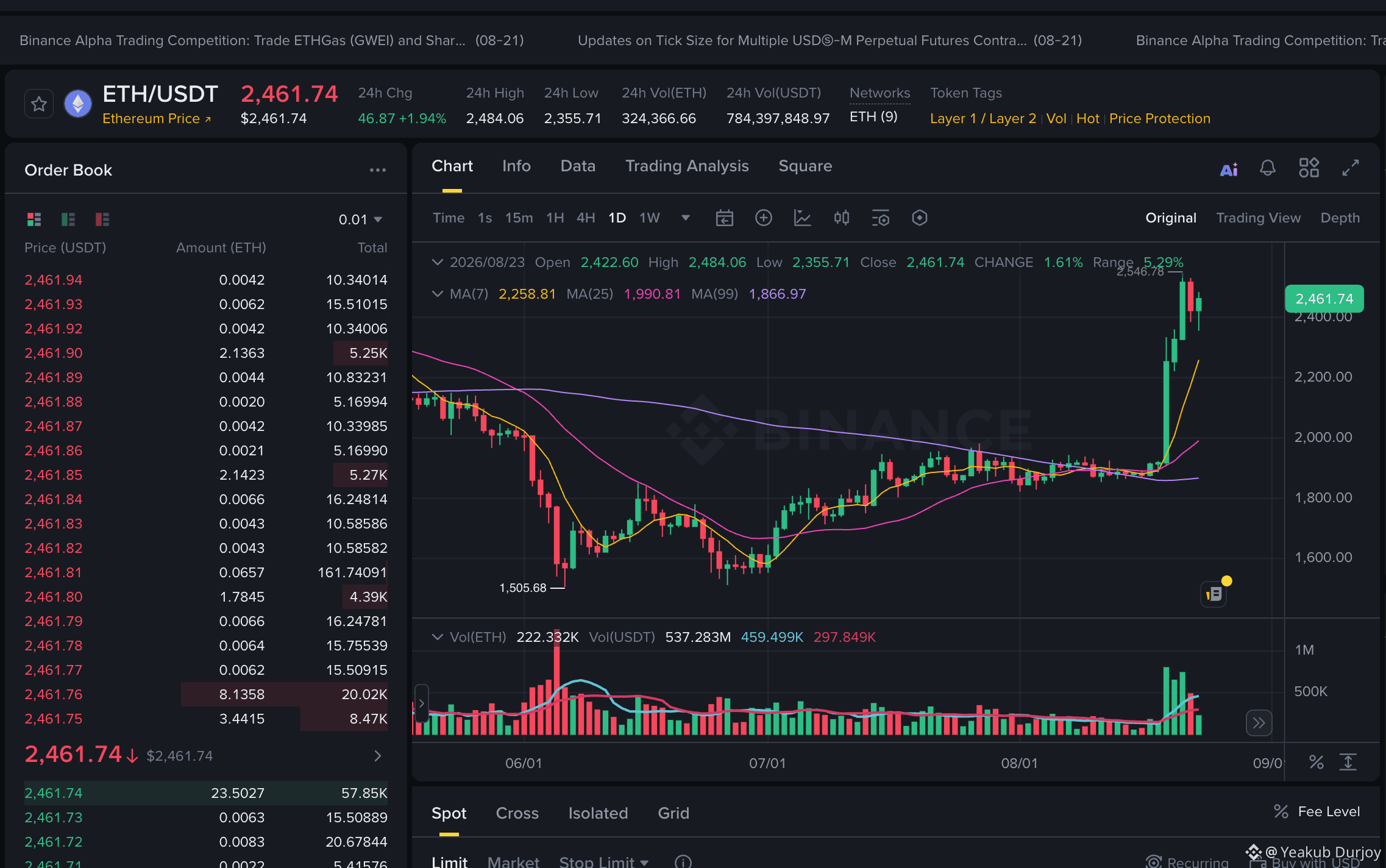Select the Isolated margin tab

pyautogui.click(x=598, y=813)
